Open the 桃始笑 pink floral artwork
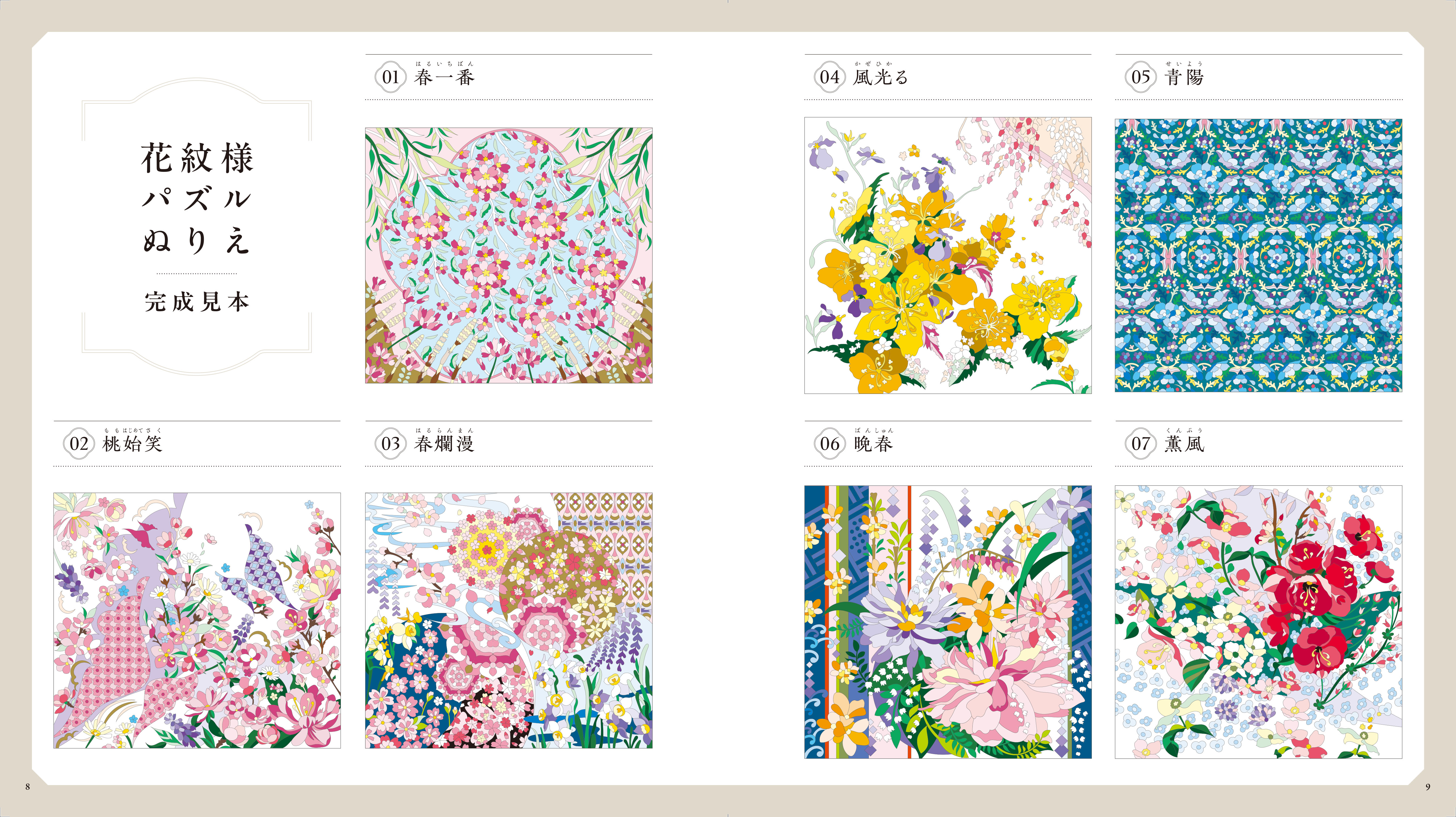Viewport: 1456px width, 817px height. point(197,620)
